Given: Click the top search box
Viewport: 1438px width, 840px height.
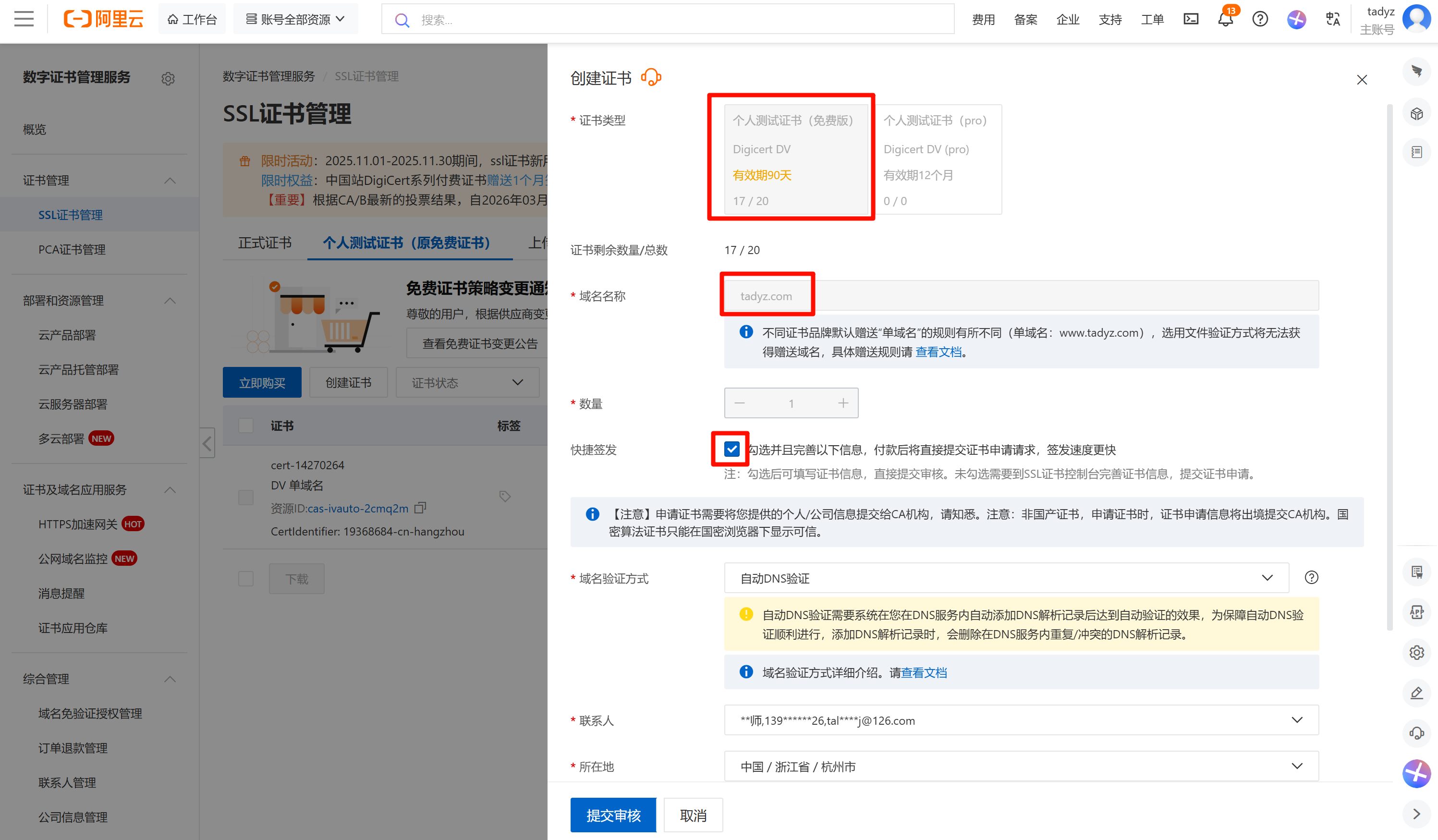Looking at the screenshot, I should pyautogui.click(x=668, y=19).
